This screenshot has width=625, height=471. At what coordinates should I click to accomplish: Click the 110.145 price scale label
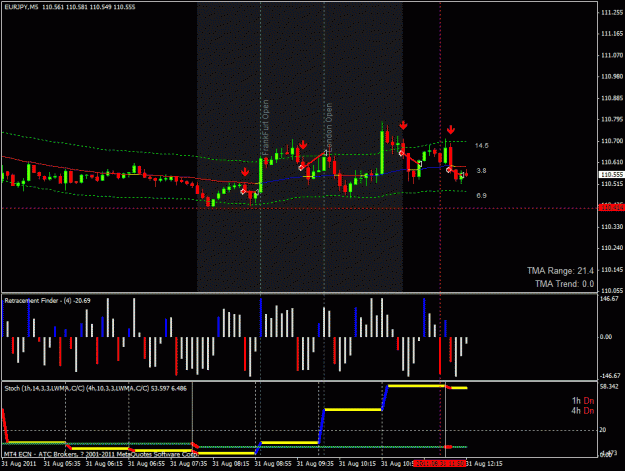point(612,270)
